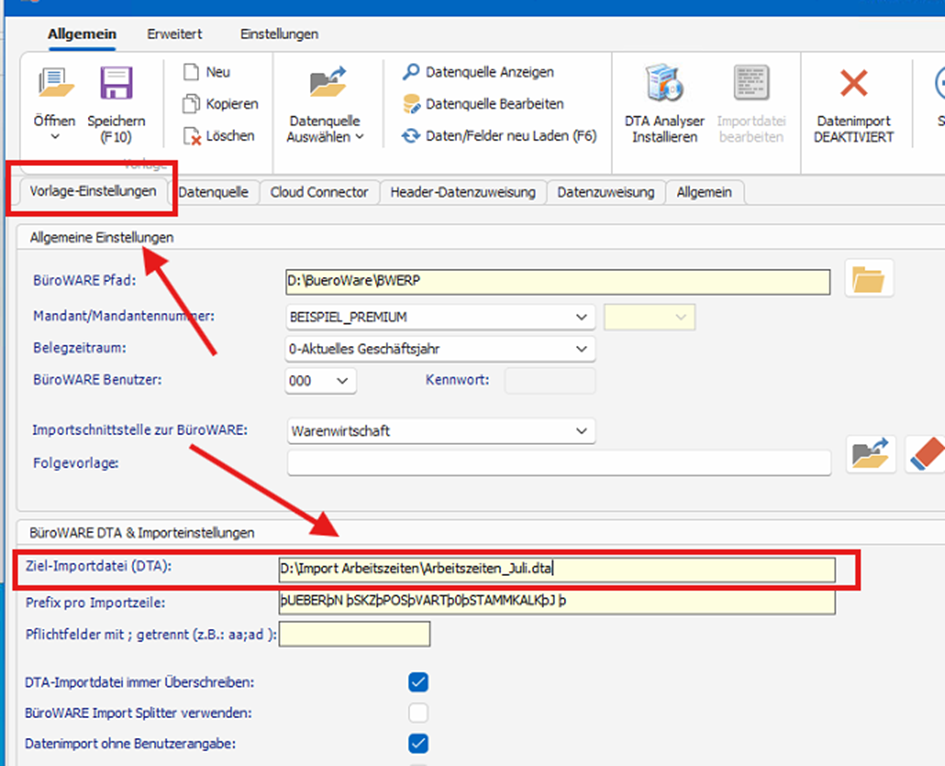Open the Mandantennummer yellow dropdown
The height and width of the screenshot is (766, 945).
[650, 318]
